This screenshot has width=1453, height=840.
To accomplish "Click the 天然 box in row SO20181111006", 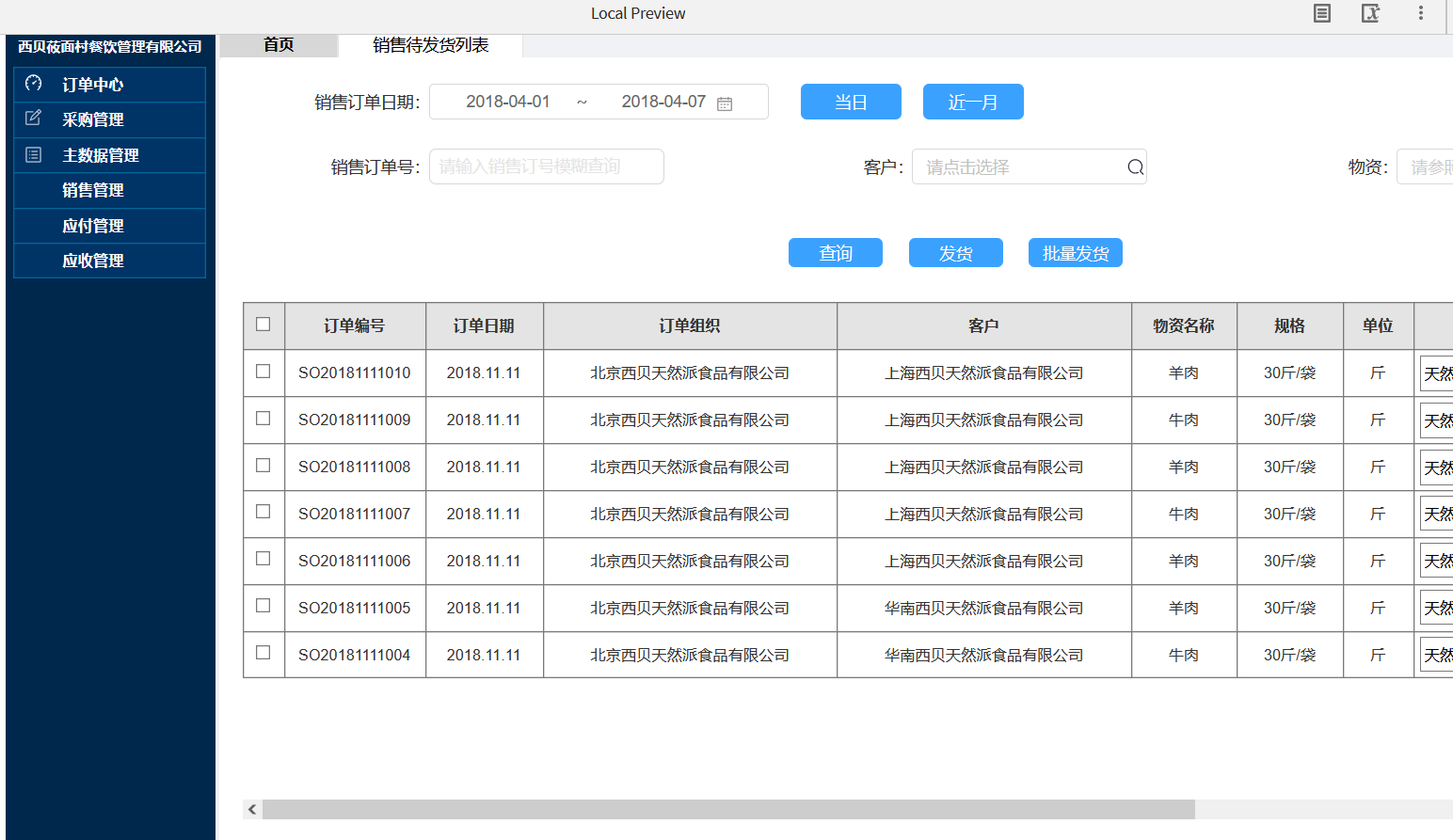I will pos(1437,561).
